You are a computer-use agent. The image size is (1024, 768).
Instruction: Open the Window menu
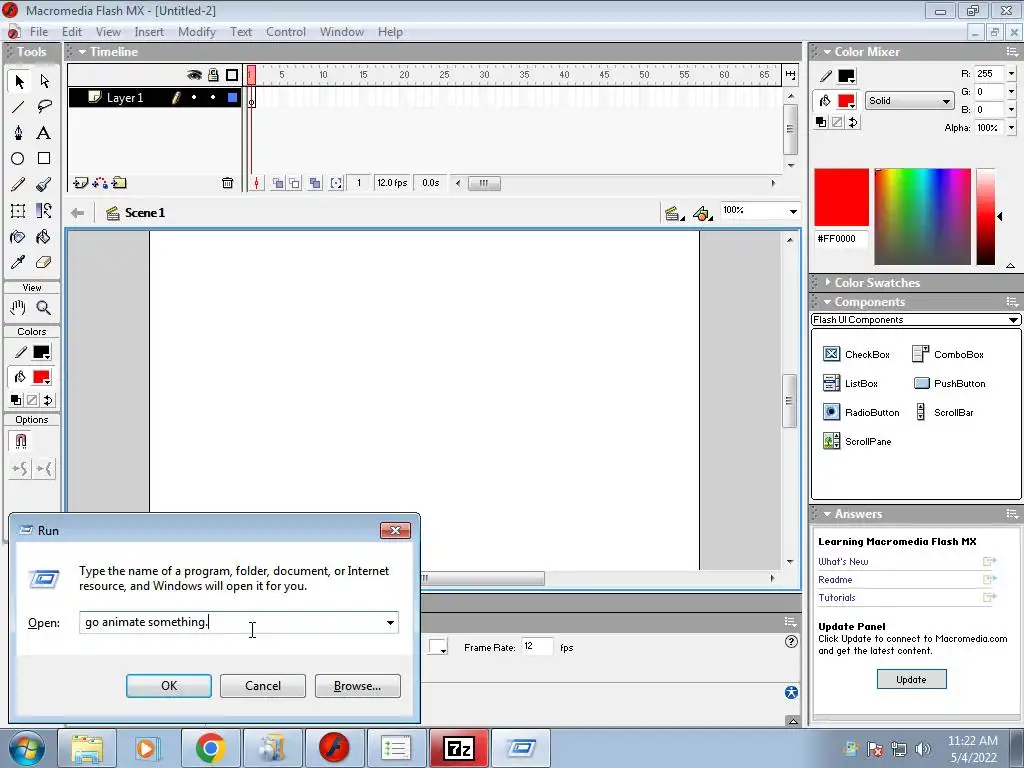[x=342, y=32]
